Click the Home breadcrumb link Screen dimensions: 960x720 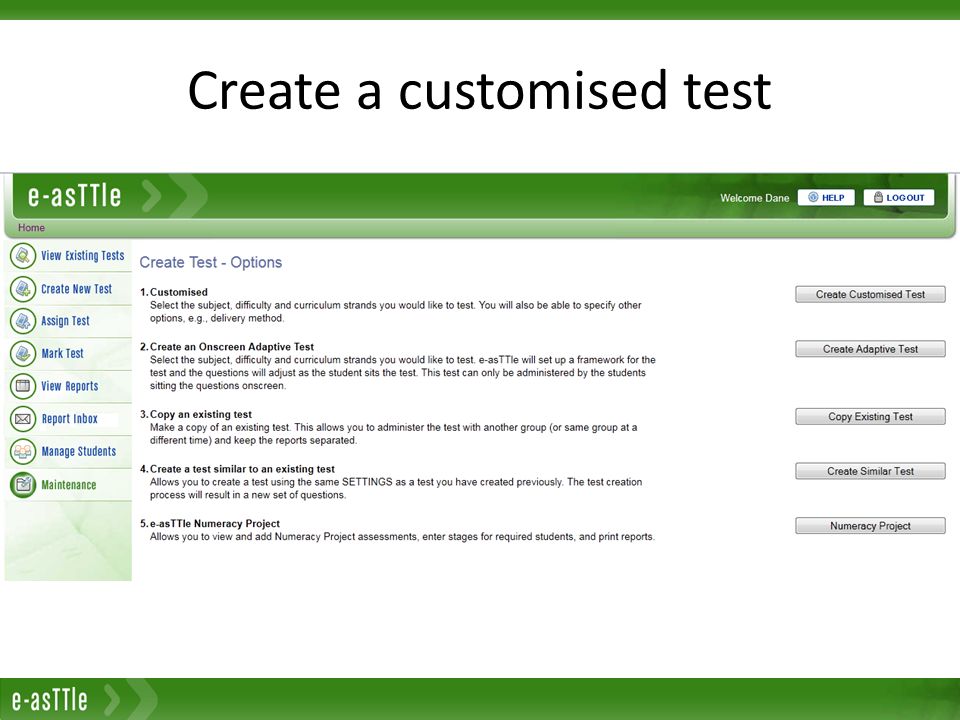click(31, 228)
